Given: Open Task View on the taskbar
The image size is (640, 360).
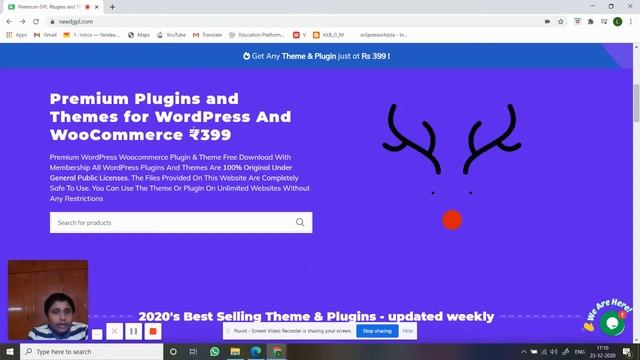Looking at the screenshot, I should pos(193,351).
